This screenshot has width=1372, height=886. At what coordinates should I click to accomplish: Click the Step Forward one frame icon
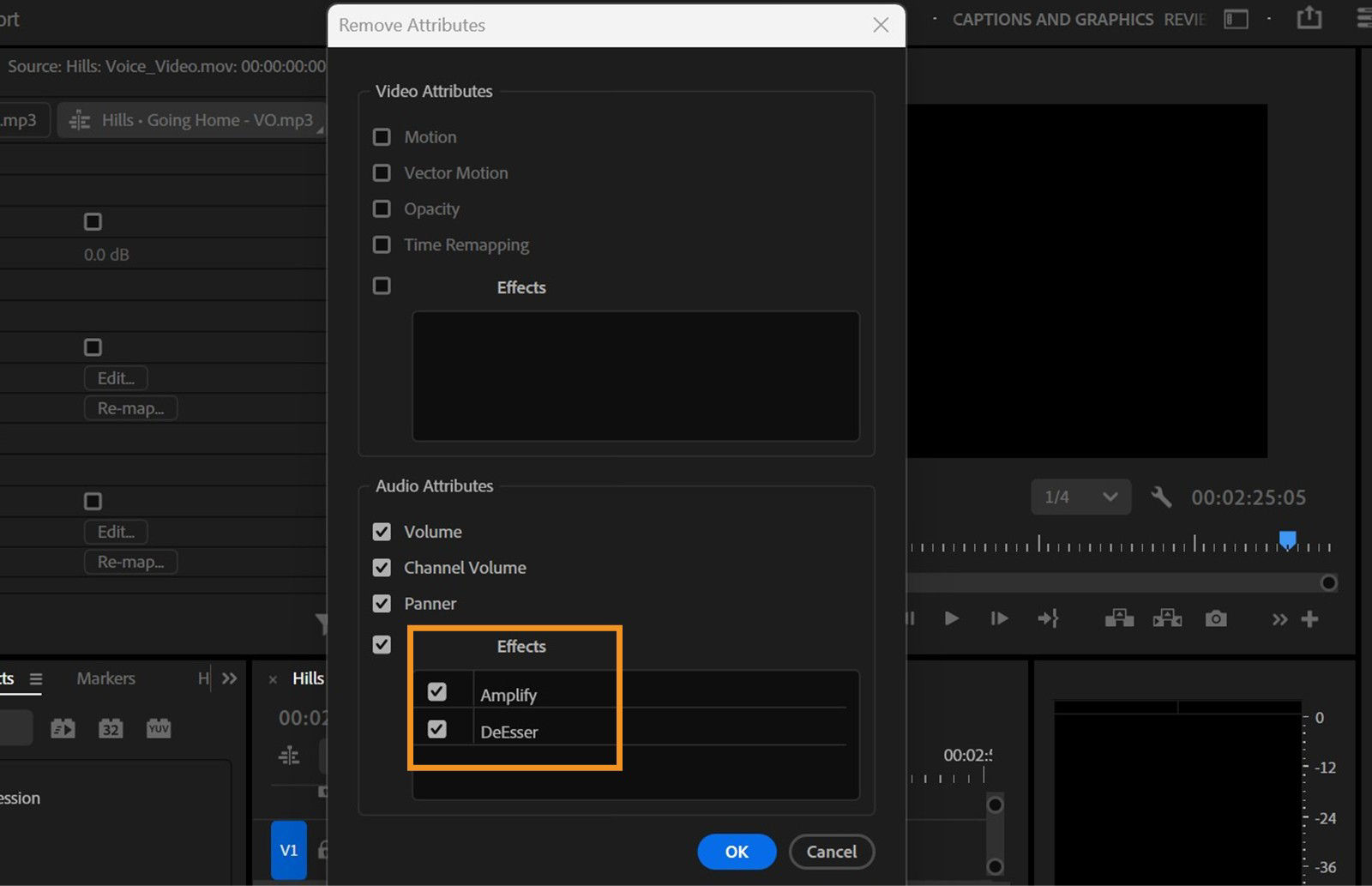click(999, 618)
